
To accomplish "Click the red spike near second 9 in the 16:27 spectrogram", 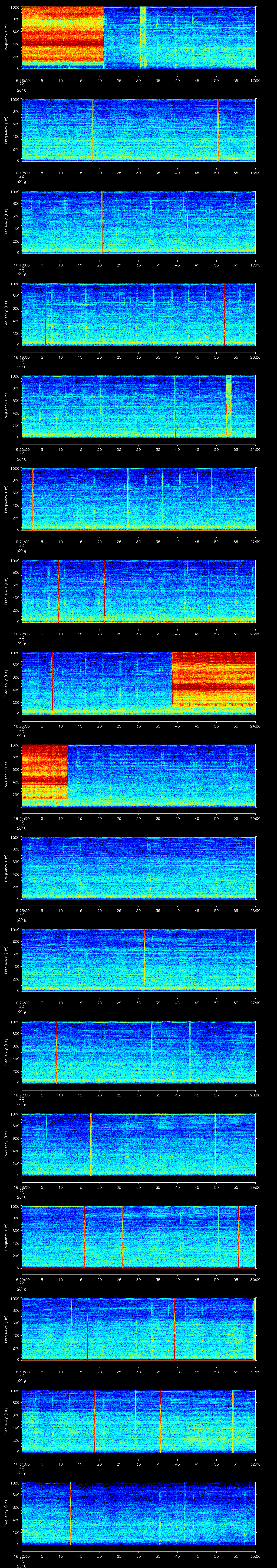I will pos(56,1052).
